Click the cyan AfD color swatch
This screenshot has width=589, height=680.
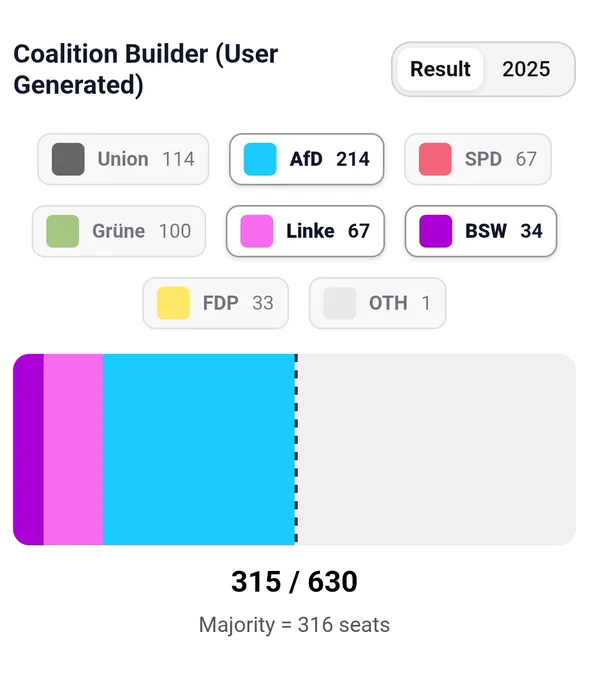(260, 159)
